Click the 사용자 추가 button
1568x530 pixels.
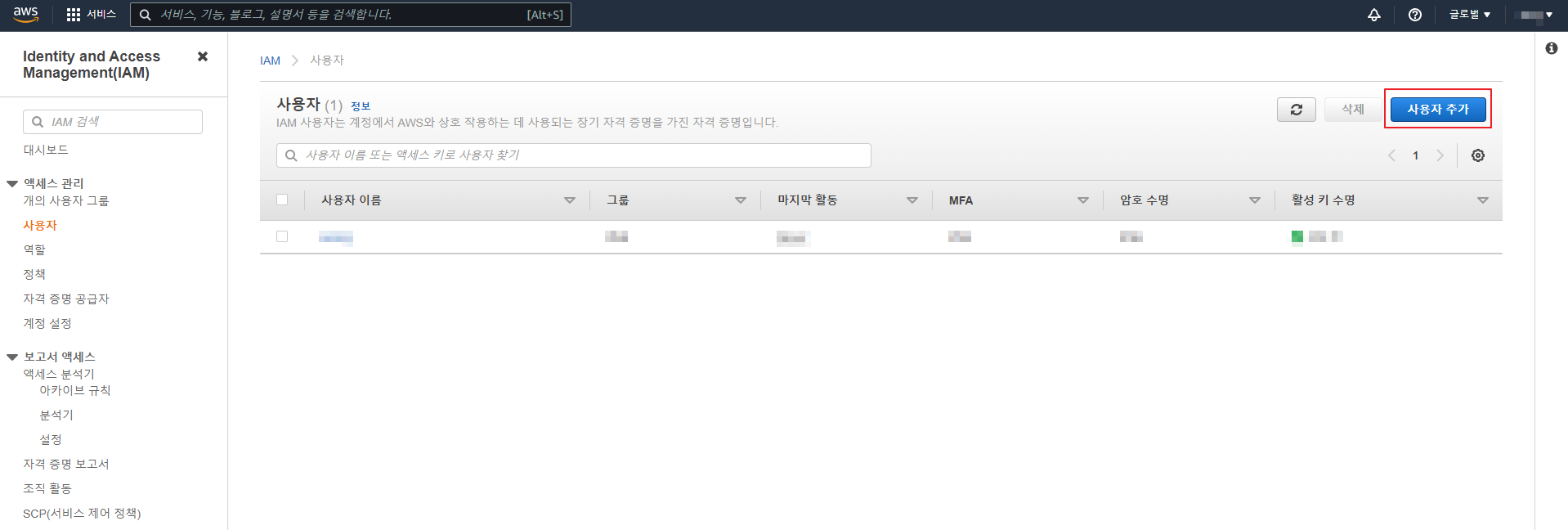tap(1437, 110)
